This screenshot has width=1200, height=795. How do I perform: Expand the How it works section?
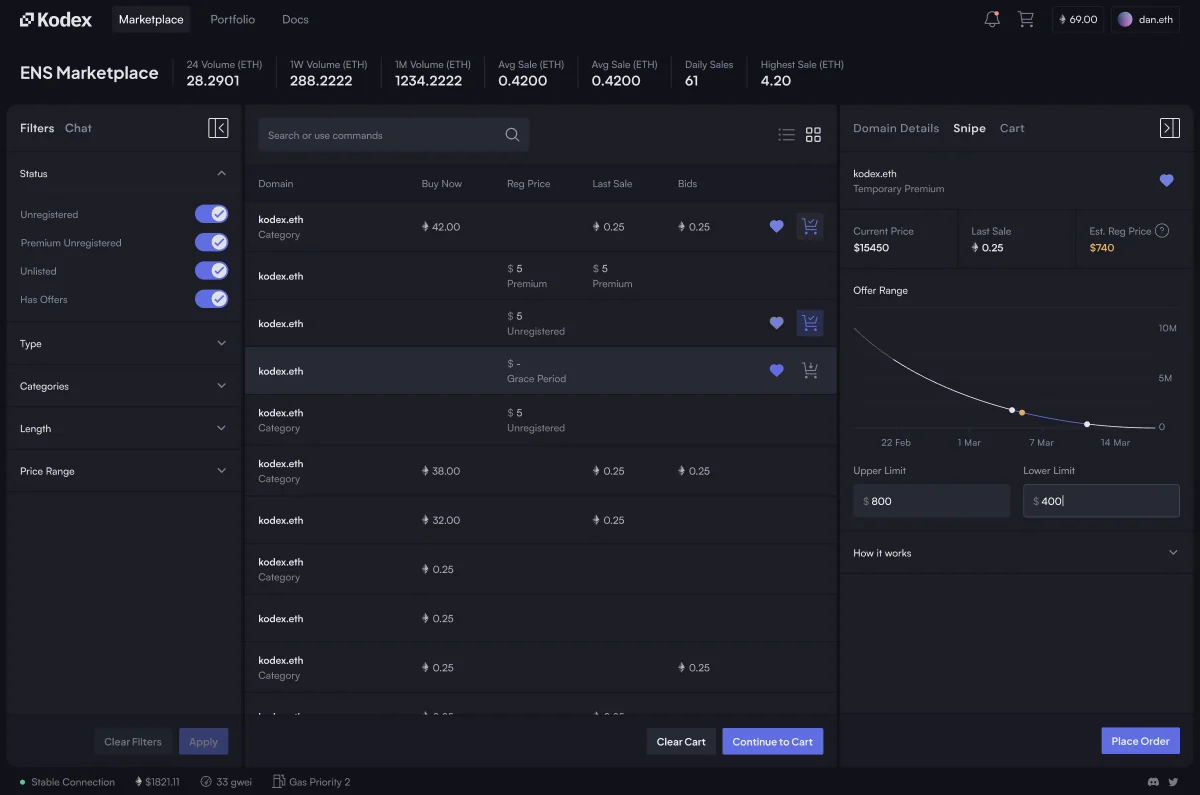(1016, 552)
